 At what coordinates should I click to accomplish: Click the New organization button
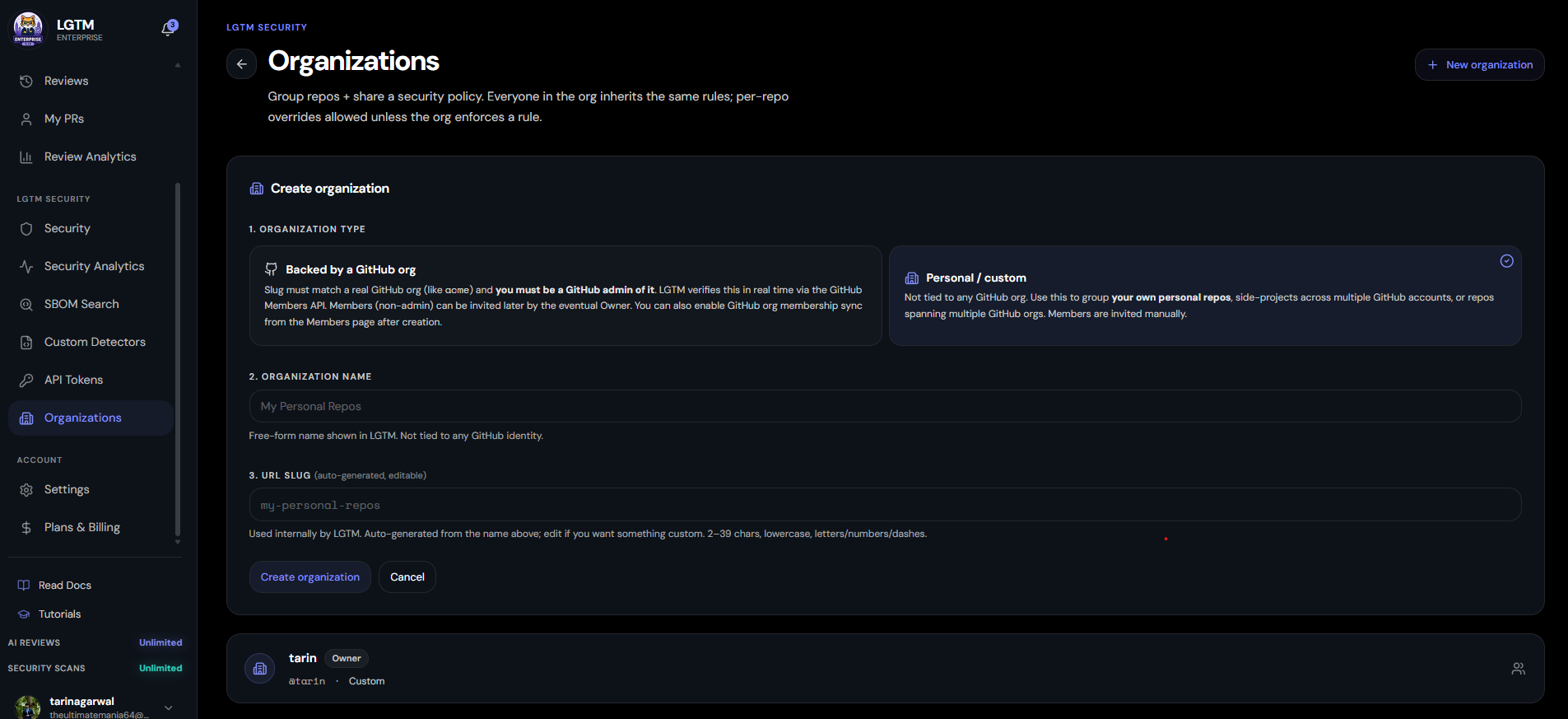click(1479, 65)
